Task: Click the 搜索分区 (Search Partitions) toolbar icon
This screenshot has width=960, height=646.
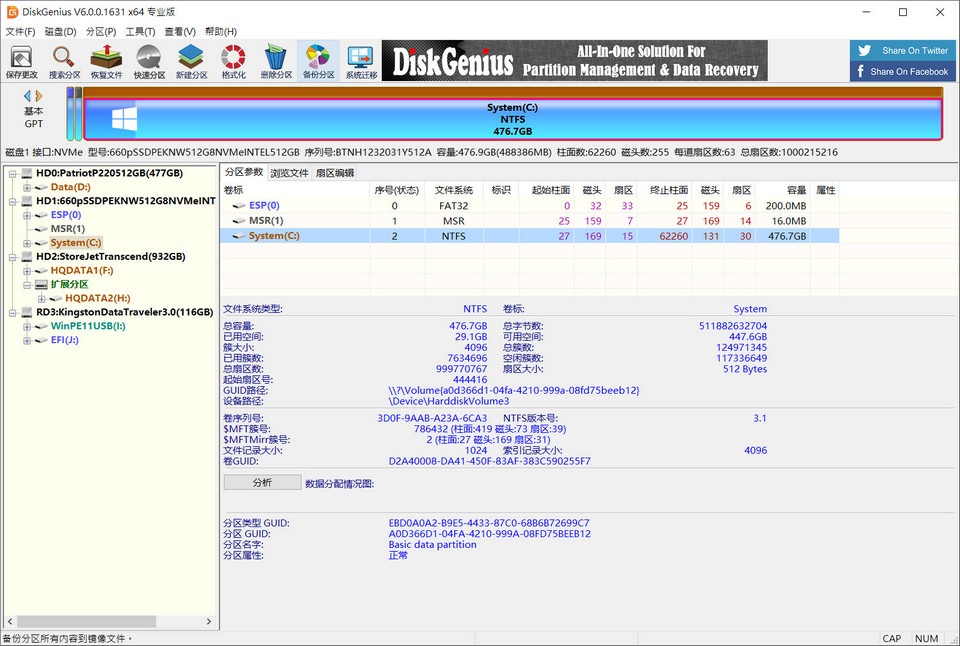Action: [x=64, y=61]
